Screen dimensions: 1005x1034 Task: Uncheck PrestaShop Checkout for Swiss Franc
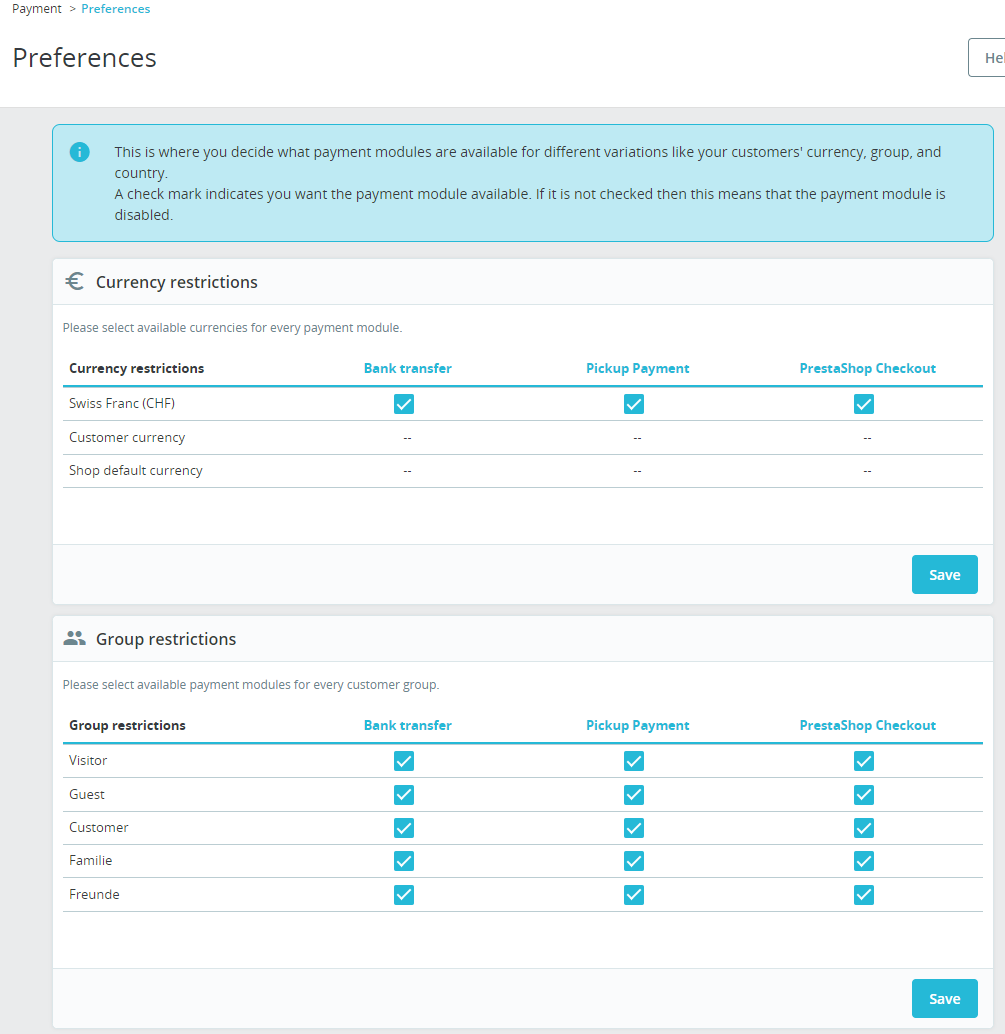point(863,403)
